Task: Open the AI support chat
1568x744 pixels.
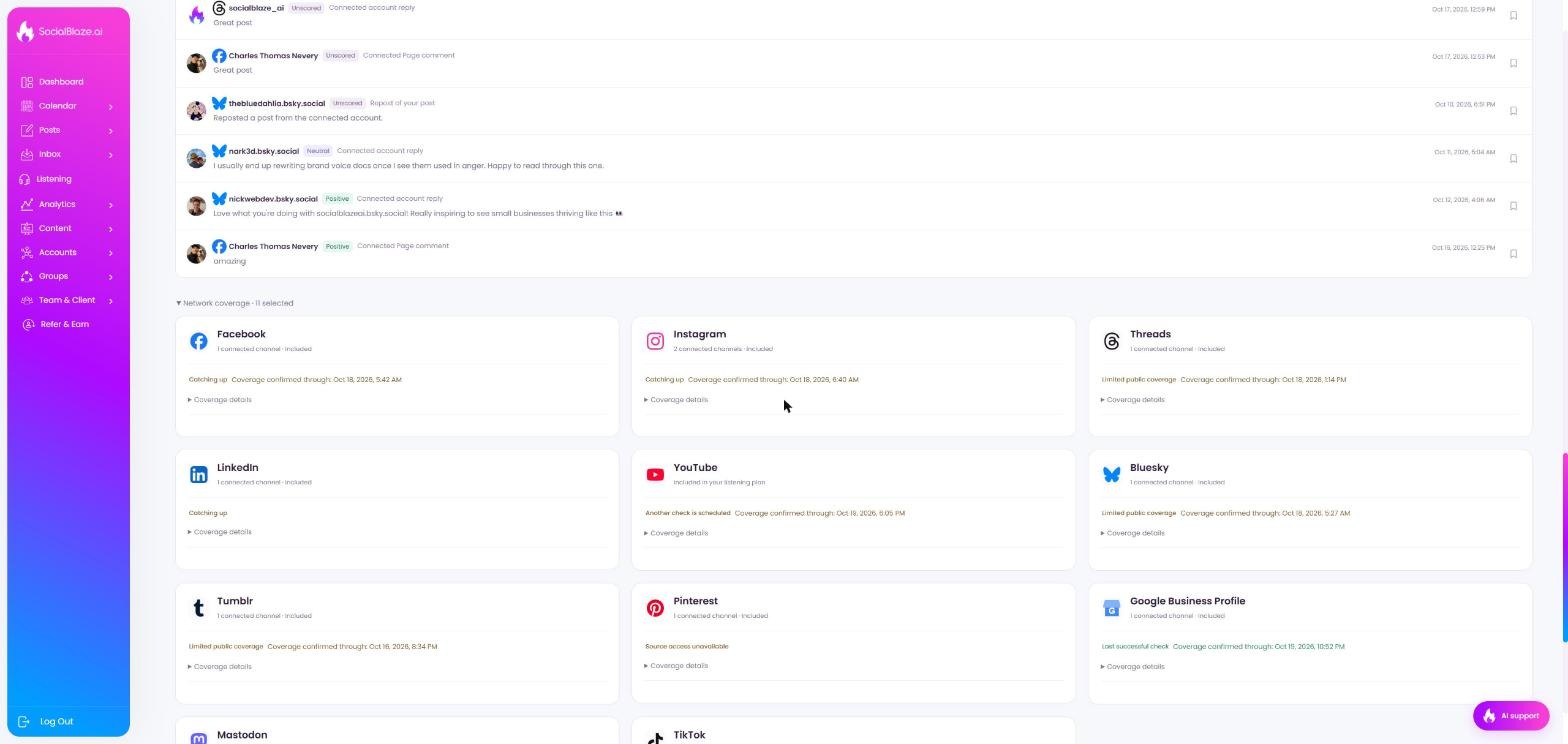Action: 1511,716
